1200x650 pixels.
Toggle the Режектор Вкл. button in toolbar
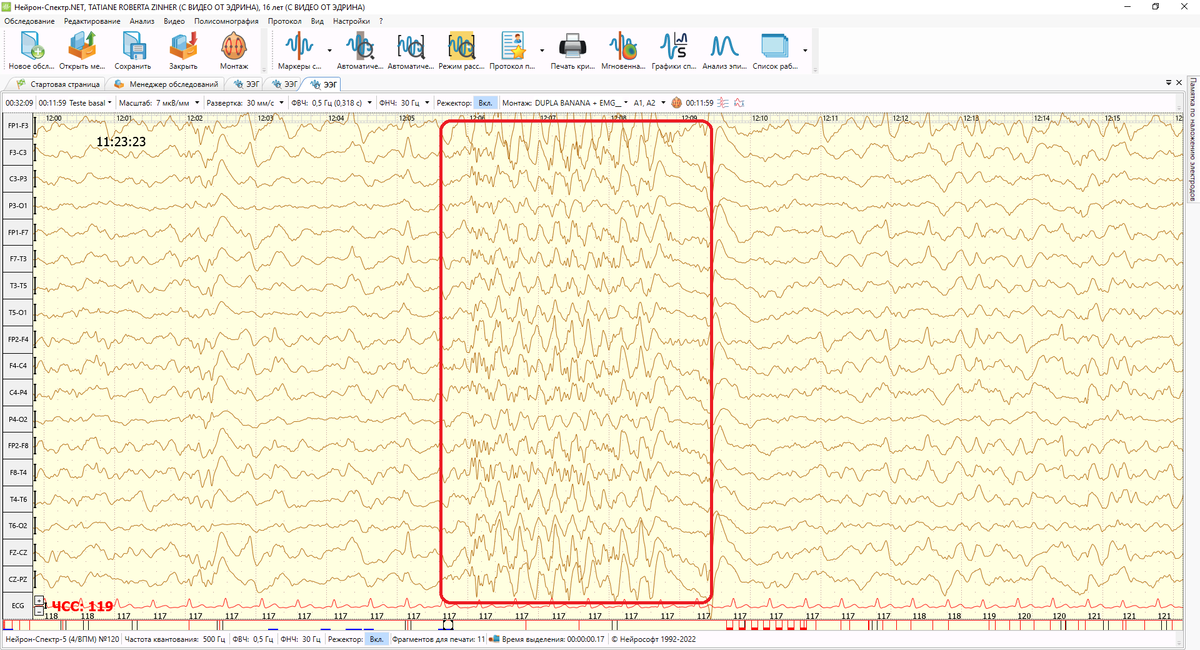[x=485, y=102]
